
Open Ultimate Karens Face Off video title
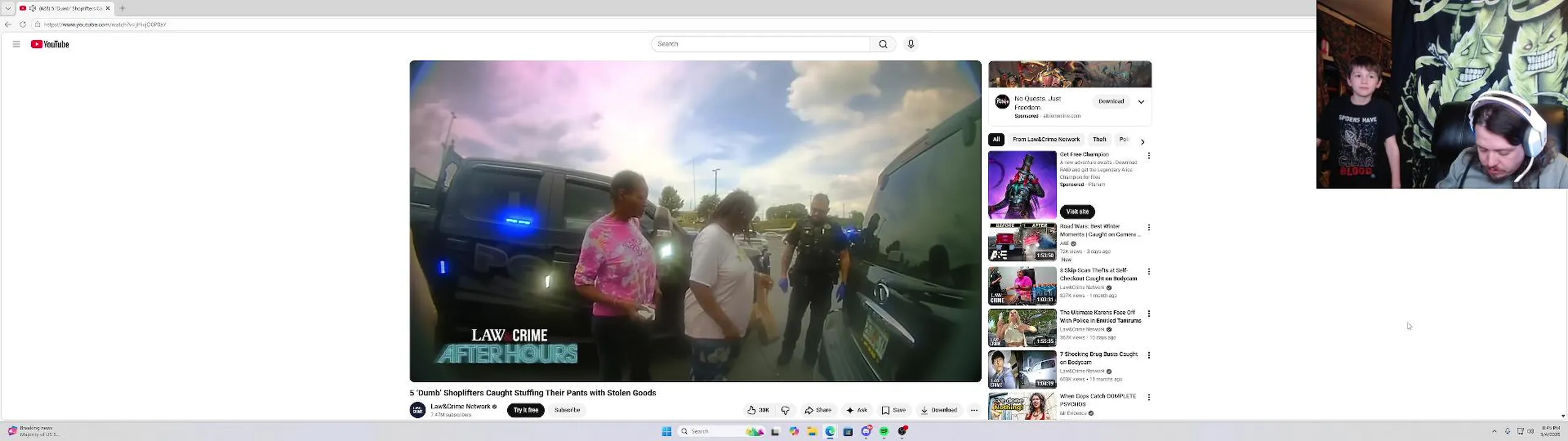pos(1101,317)
